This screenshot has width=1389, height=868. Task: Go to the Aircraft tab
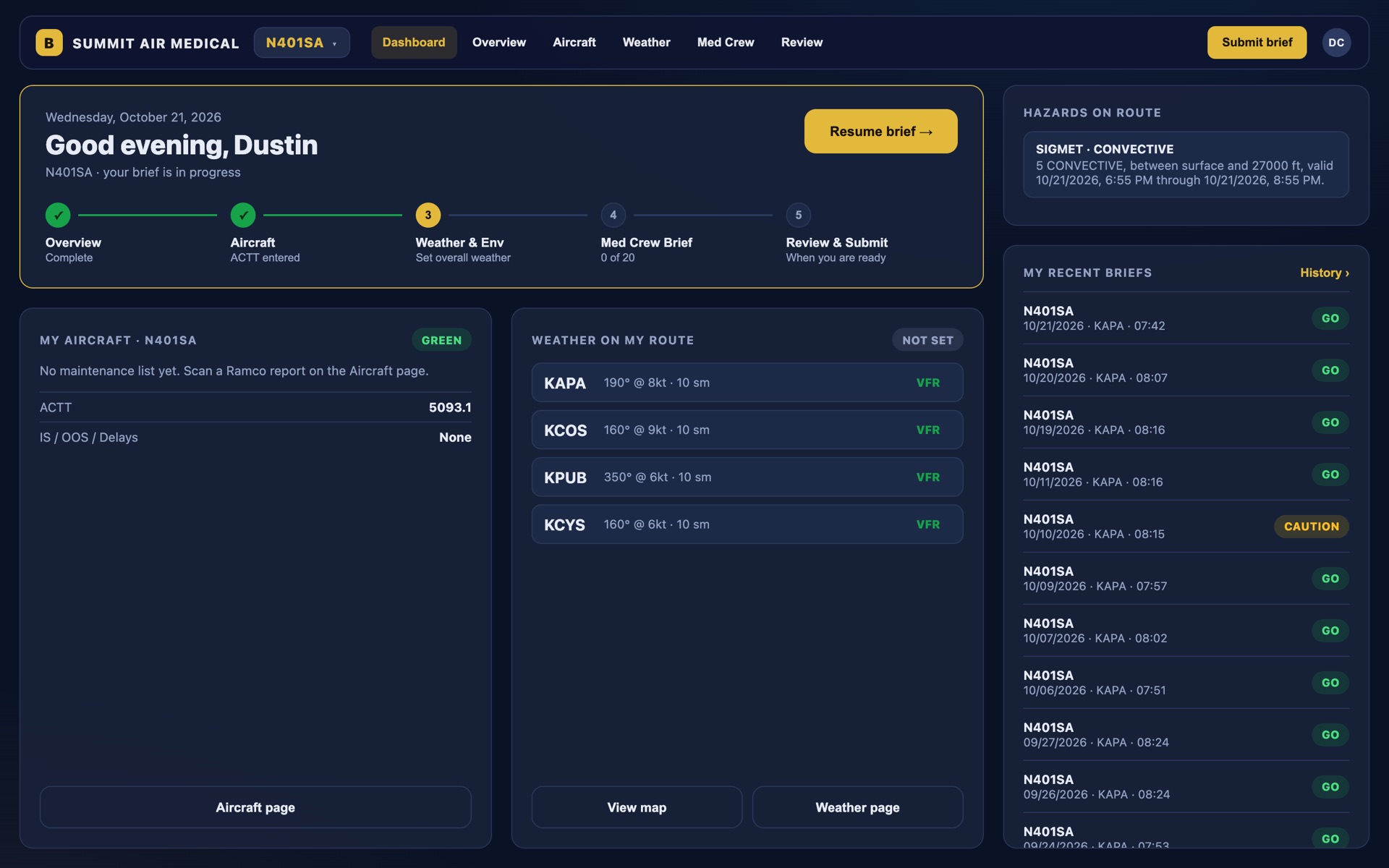point(574,43)
